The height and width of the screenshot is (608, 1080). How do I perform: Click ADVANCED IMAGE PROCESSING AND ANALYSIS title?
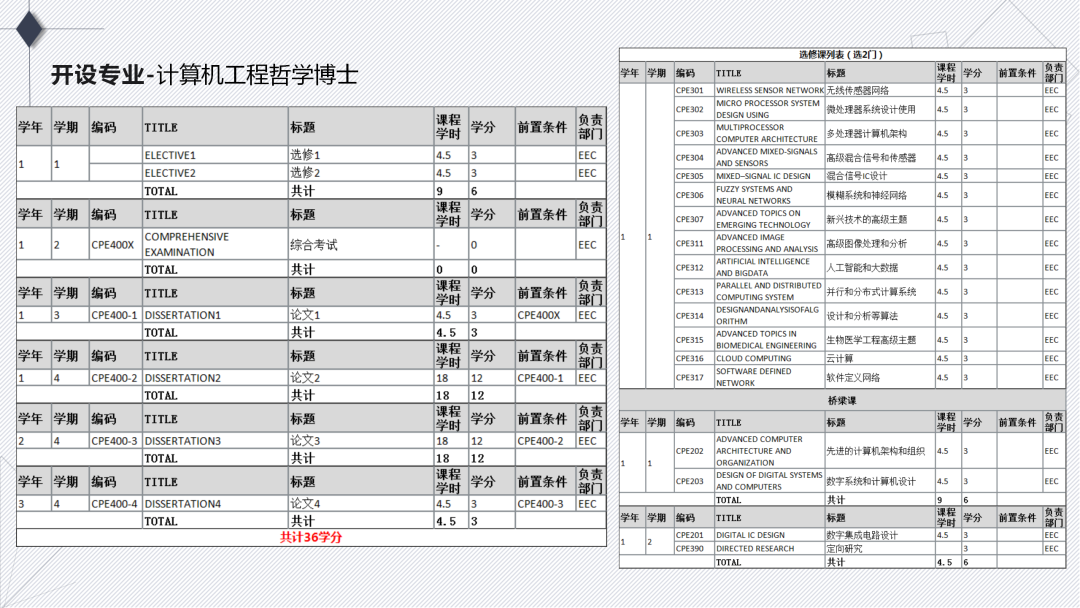(x=767, y=243)
